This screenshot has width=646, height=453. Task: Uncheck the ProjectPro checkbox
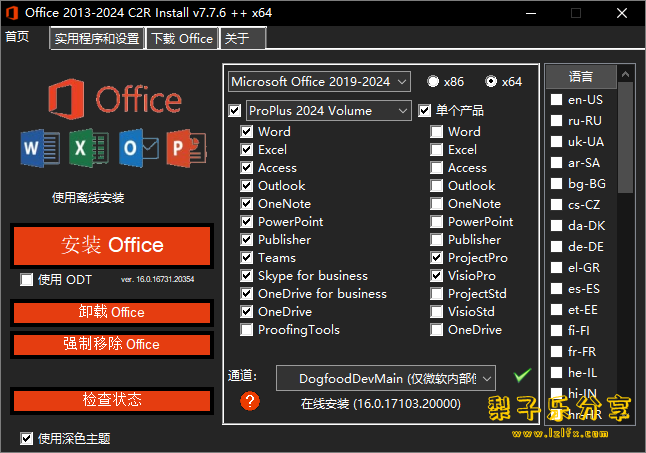(x=437, y=258)
